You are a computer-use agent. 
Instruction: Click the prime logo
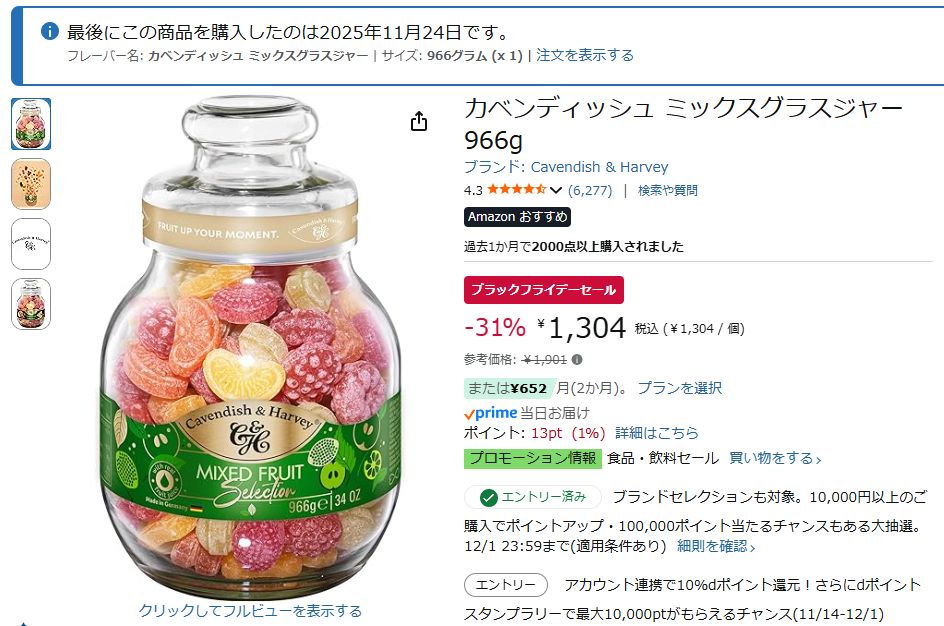coord(490,413)
